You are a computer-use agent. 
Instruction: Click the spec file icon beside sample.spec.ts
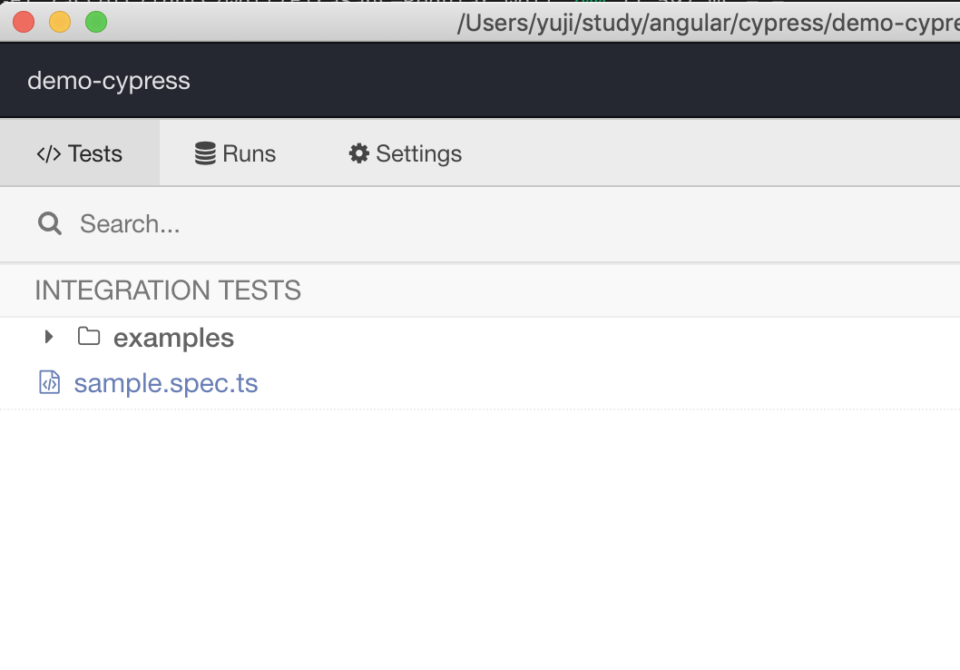(48, 382)
